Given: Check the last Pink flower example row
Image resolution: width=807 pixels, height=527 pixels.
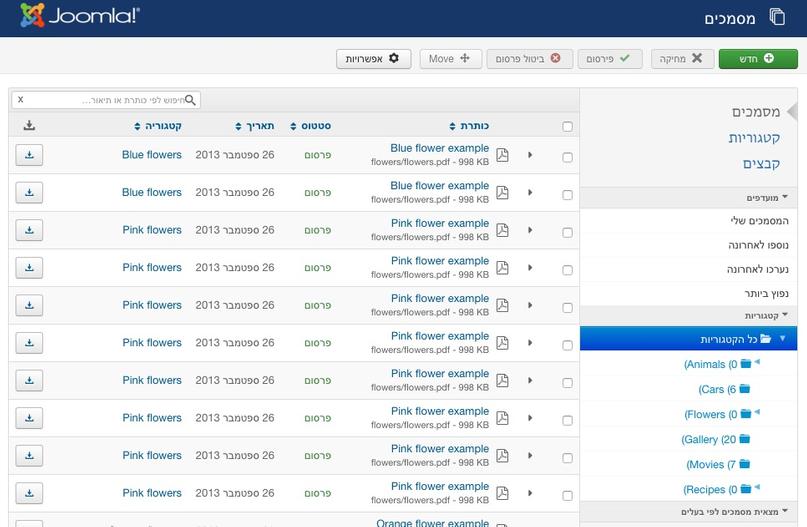Looking at the screenshot, I should tap(567, 496).
